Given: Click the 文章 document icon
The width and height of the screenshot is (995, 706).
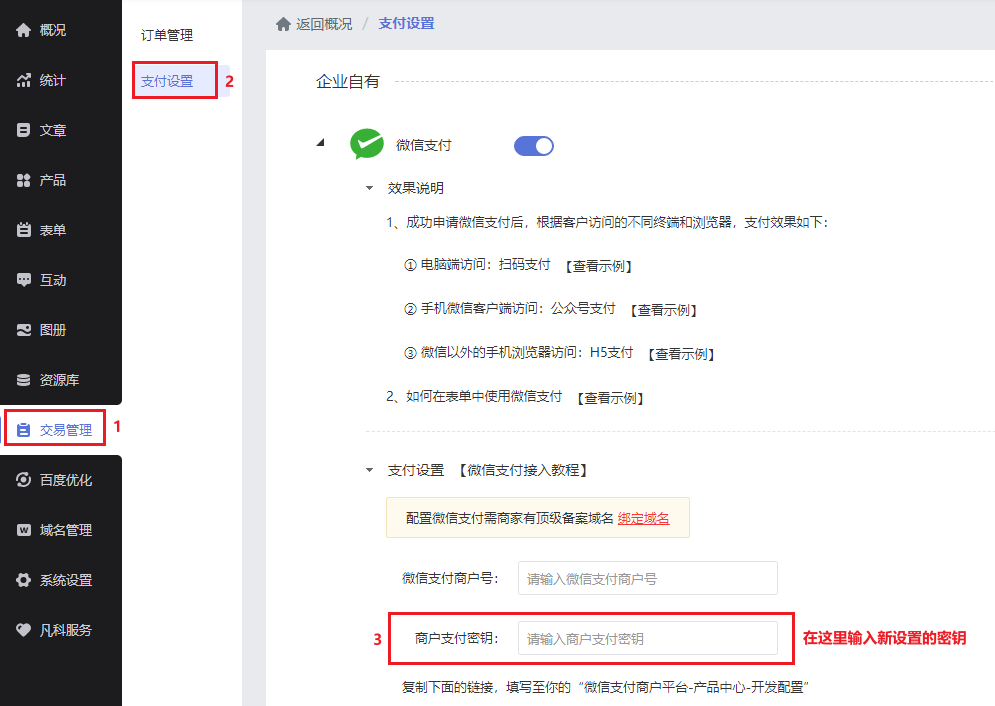Looking at the screenshot, I should coord(23,130).
